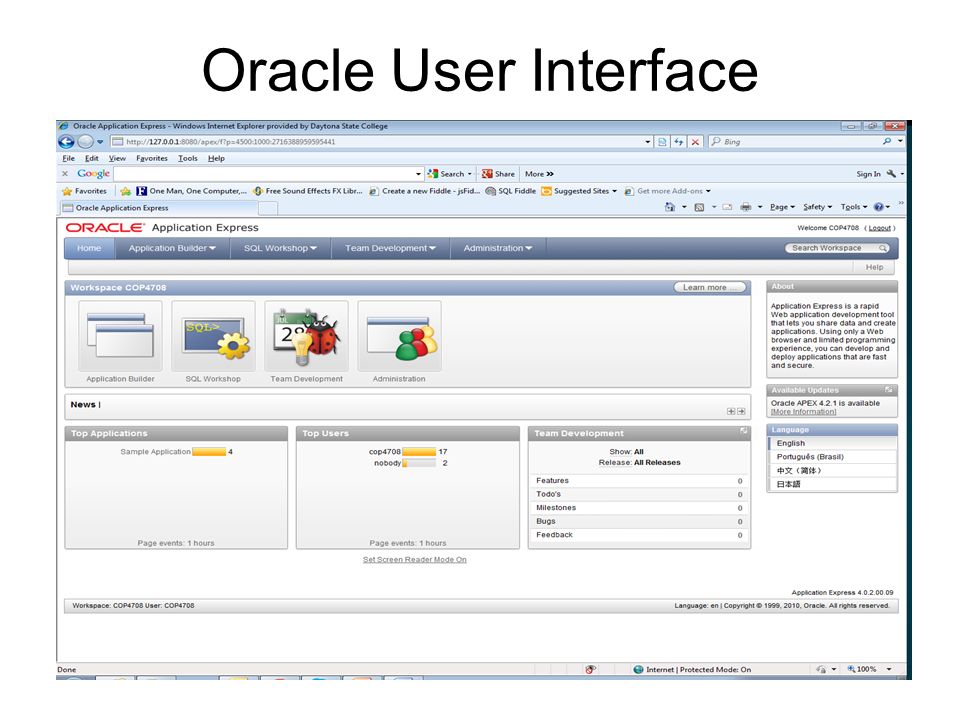The height and width of the screenshot is (720, 960).
Task: Click the Bing search magnifier icon
Action: click(887, 141)
